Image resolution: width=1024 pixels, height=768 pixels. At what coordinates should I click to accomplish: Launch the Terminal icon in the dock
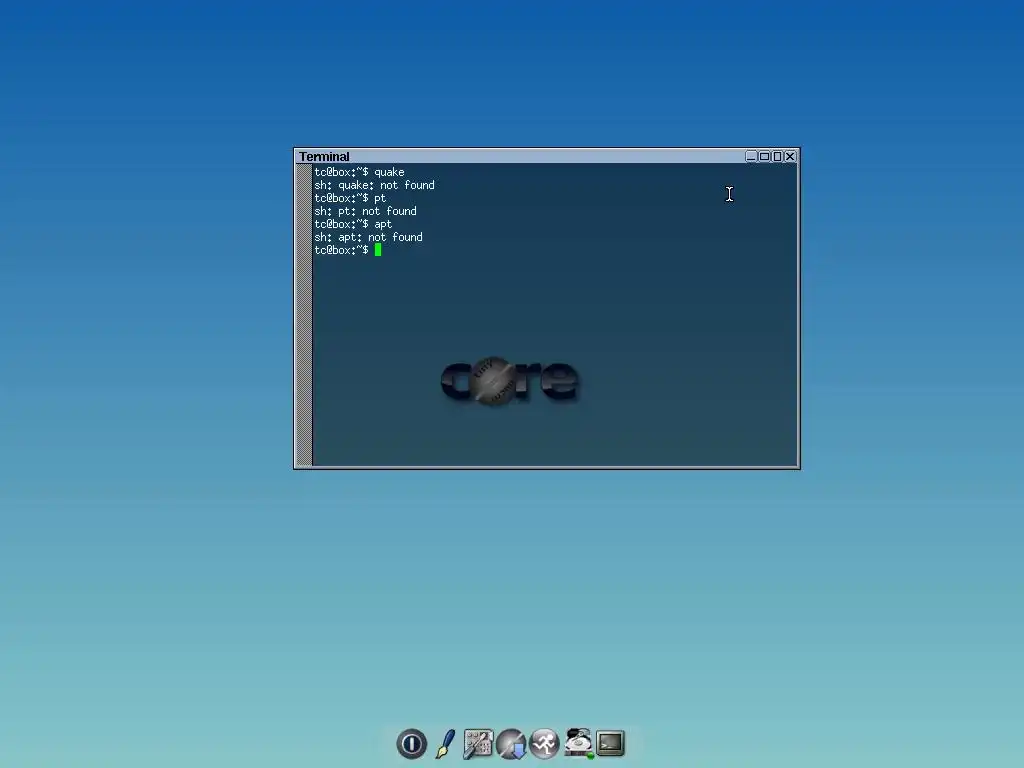611,743
